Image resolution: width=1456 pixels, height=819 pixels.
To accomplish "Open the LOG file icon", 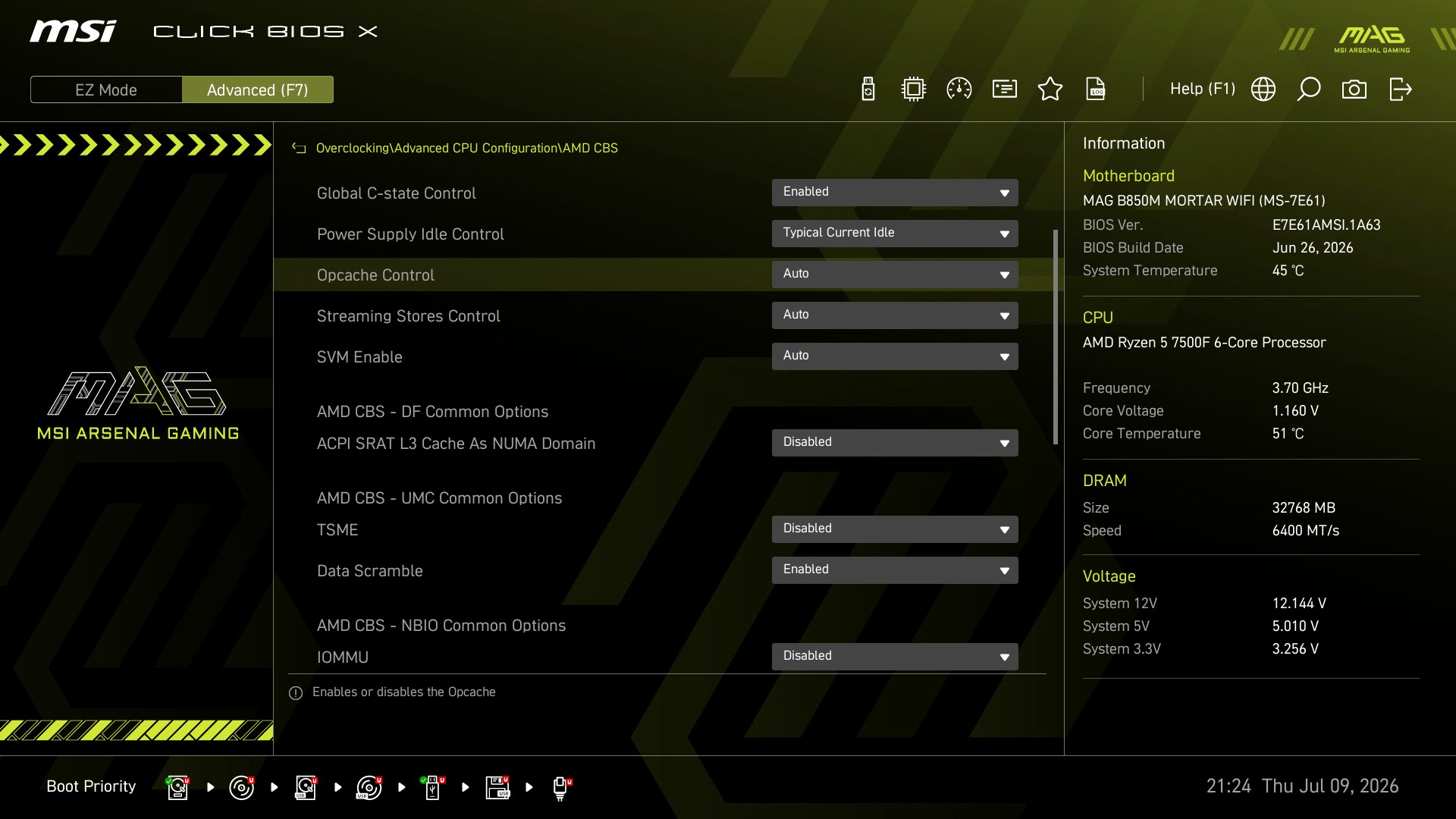I will 1096,89.
